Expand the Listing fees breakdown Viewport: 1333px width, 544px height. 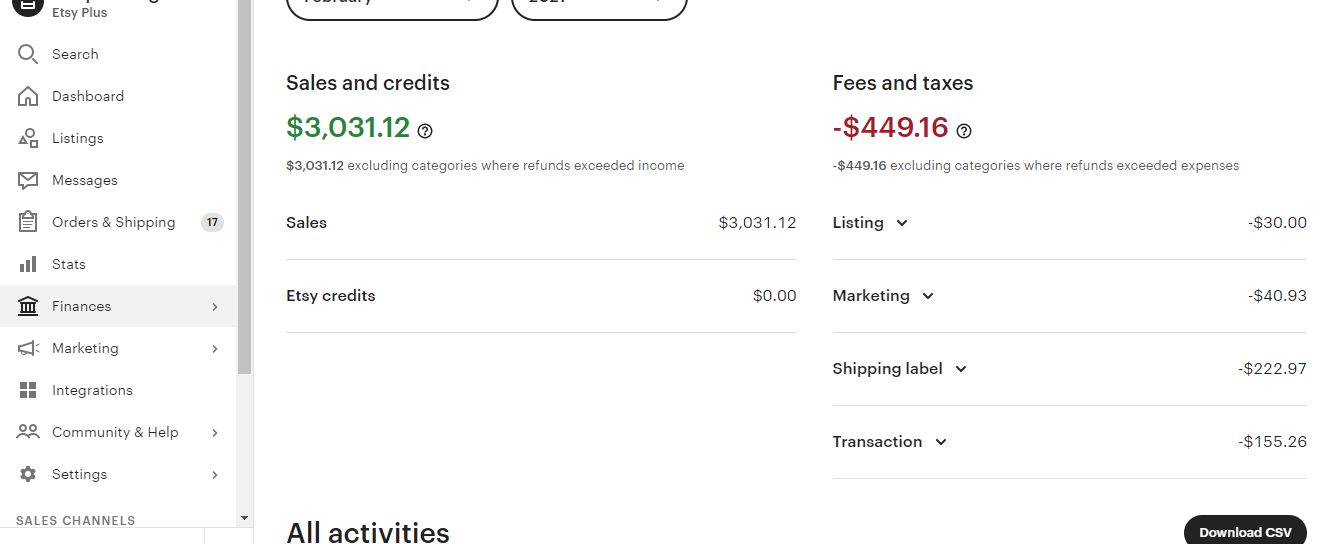coord(902,223)
